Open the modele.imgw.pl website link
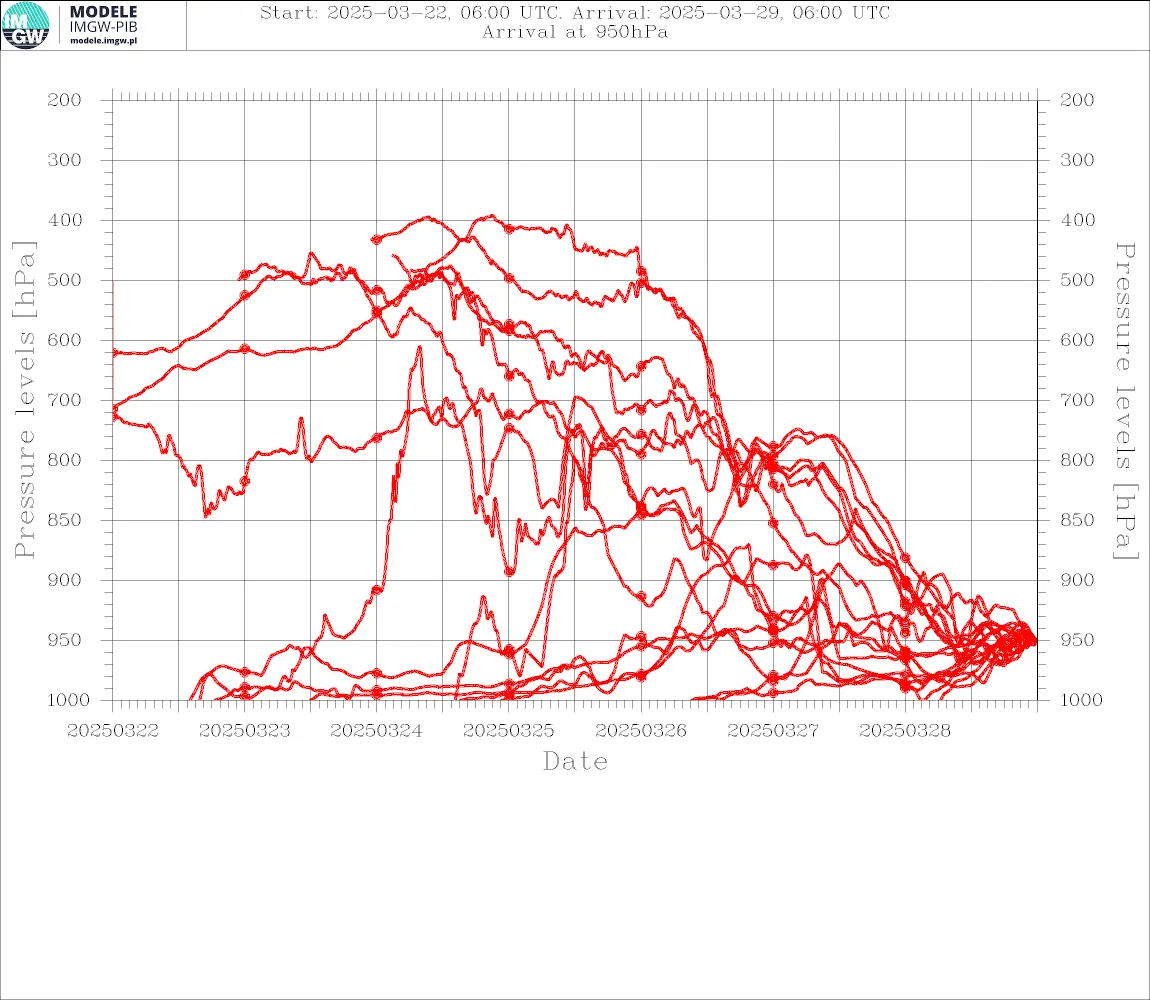 click(103, 41)
